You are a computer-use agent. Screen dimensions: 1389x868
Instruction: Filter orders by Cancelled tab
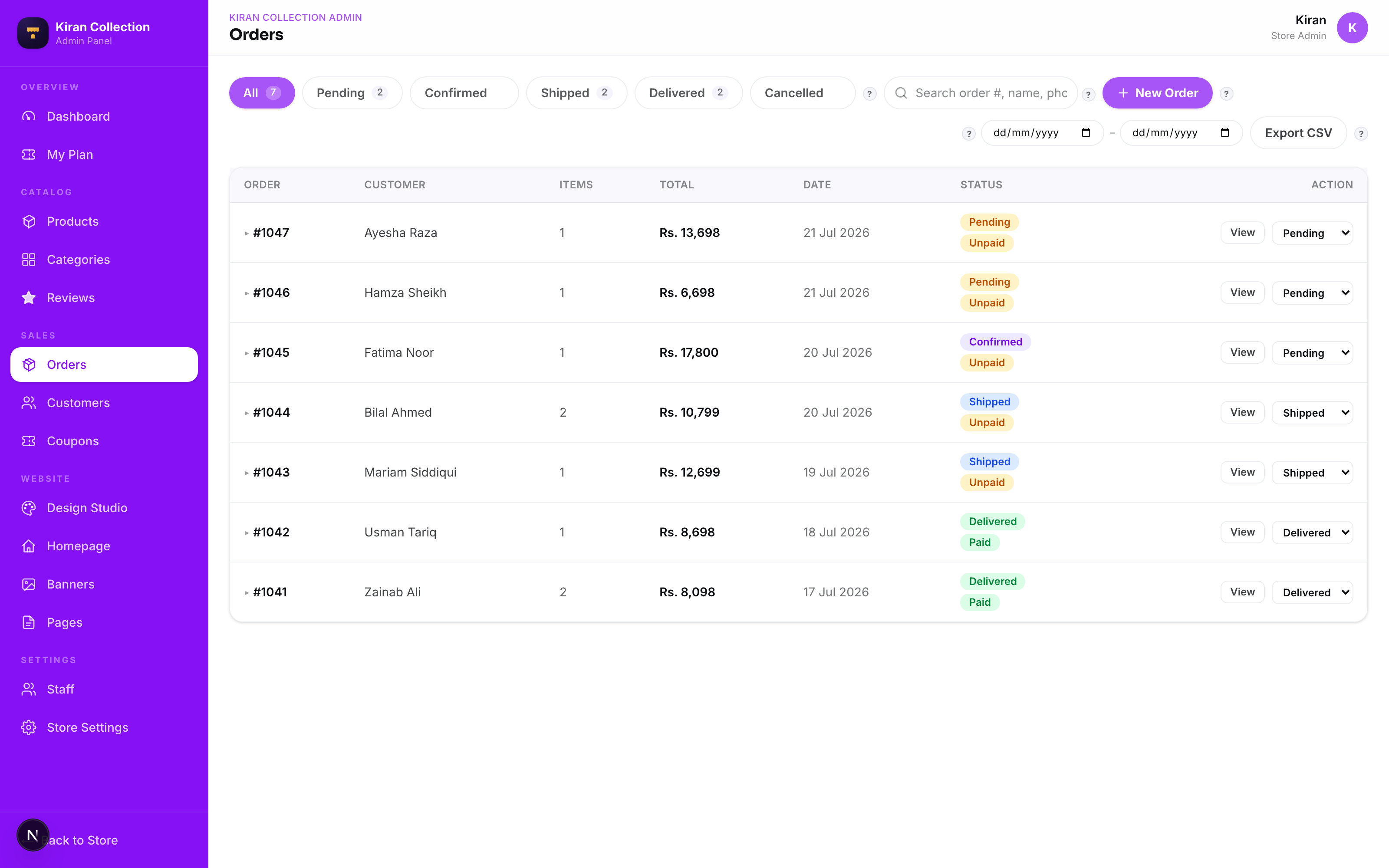point(803,93)
